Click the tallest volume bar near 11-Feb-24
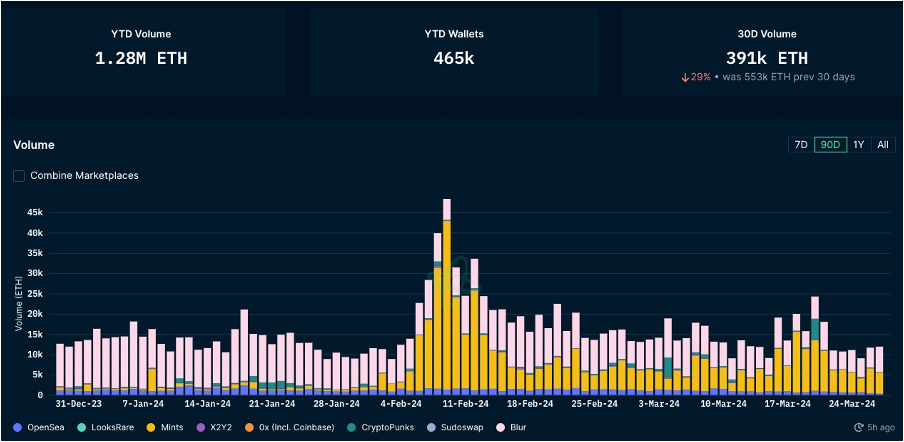Image resolution: width=904 pixels, height=442 pixels. click(447, 300)
